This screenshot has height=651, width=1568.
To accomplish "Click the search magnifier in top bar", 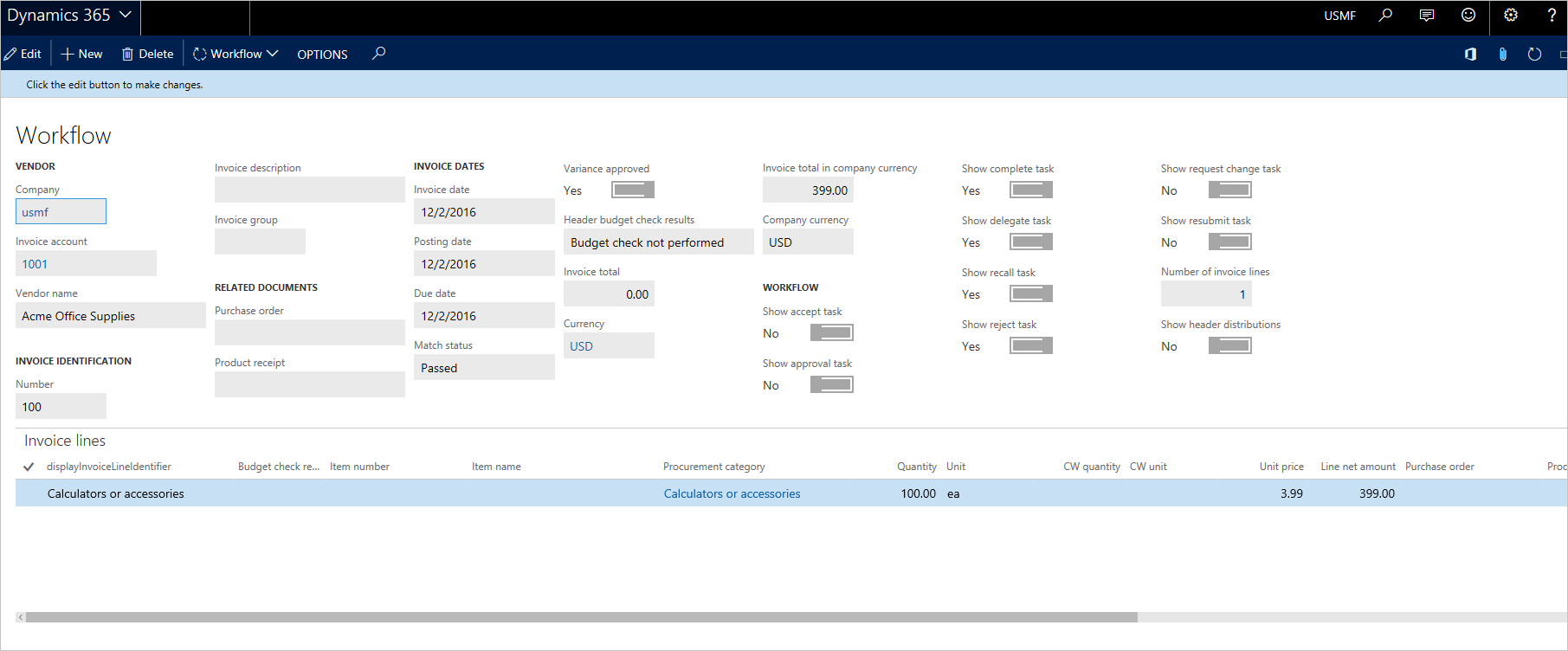I will pyautogui.click(x=1385, y=15).
